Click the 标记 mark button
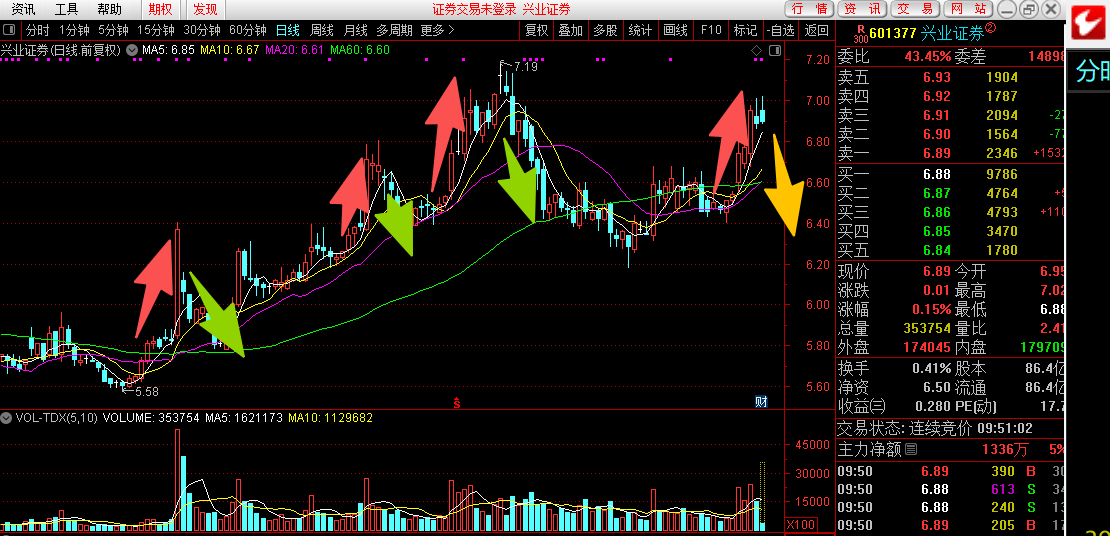 745,30
